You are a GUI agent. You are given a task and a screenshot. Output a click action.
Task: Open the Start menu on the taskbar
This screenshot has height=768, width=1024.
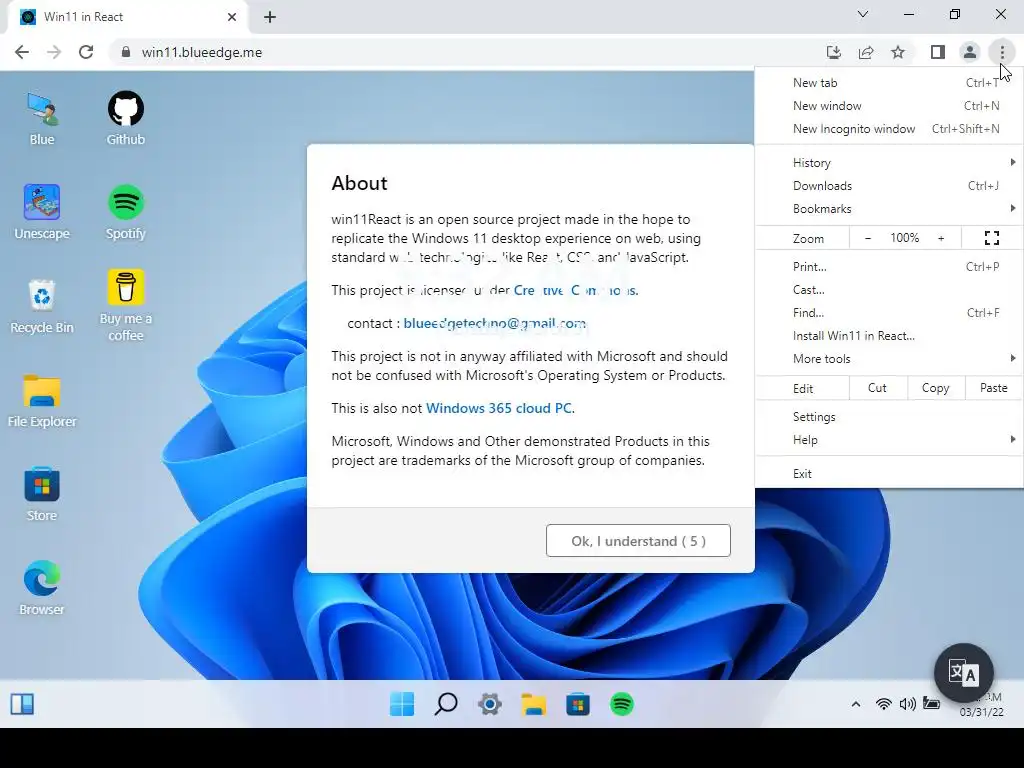[402, 704]
